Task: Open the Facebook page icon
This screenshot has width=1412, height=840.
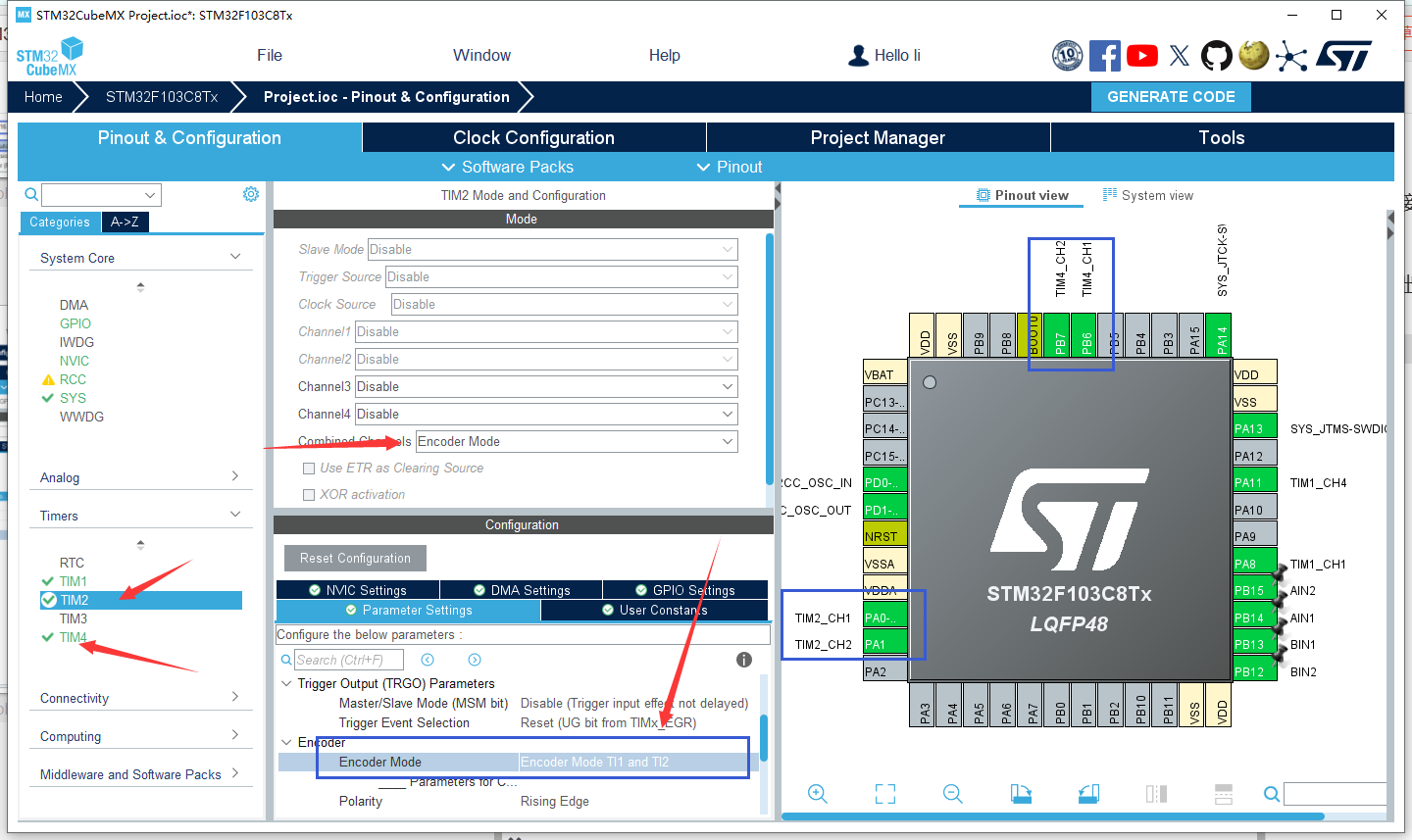Action: (x=1105, y=56)
